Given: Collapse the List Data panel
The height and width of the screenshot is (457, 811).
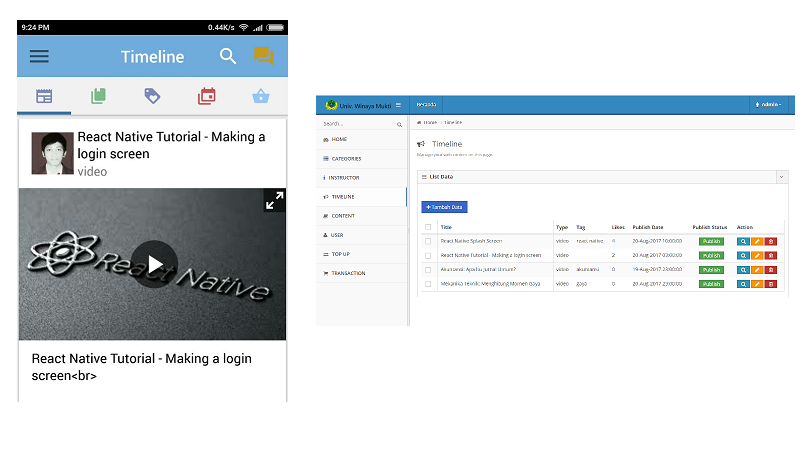Looking at the screenshot, I should (780, 176).
